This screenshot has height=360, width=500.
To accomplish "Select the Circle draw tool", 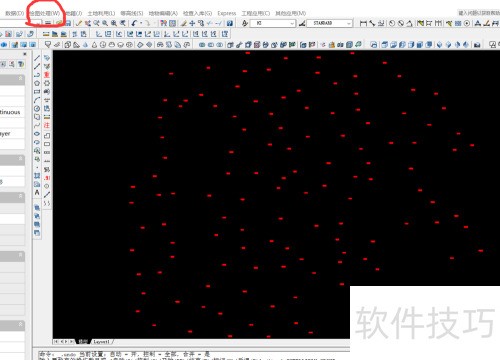I will click(37, 108).
